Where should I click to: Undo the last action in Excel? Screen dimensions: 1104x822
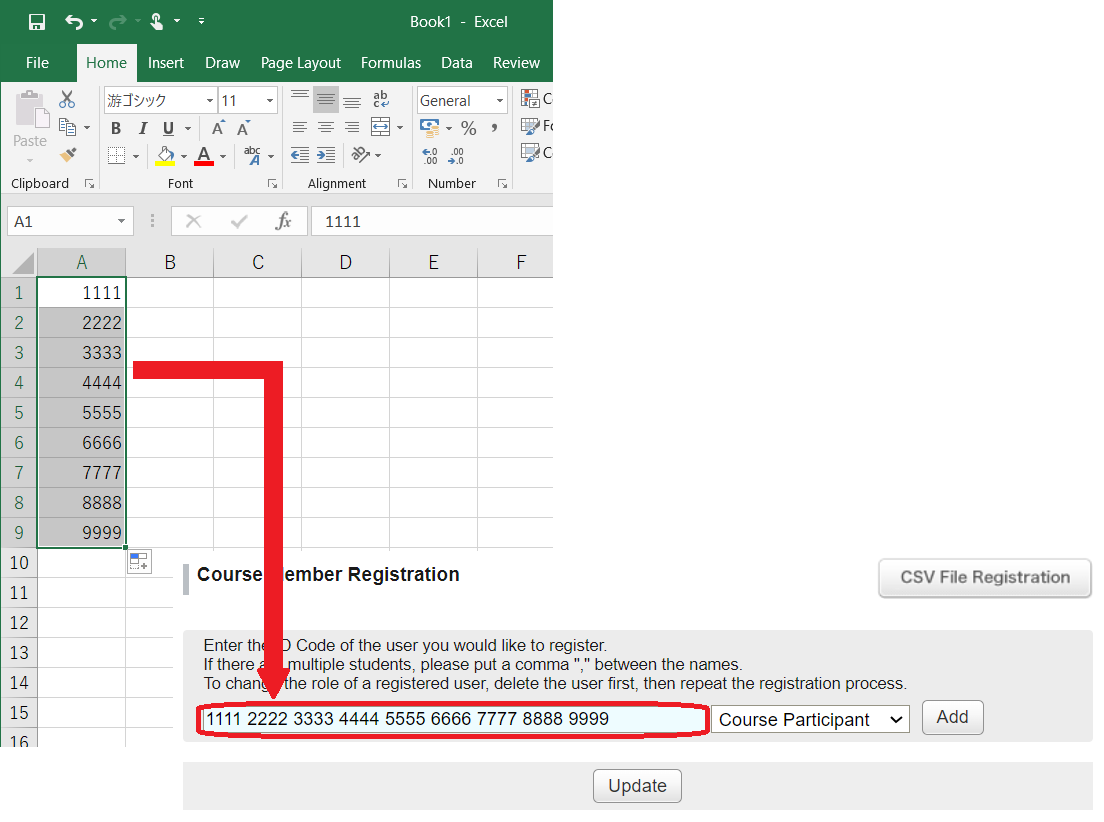pos(74,22)
